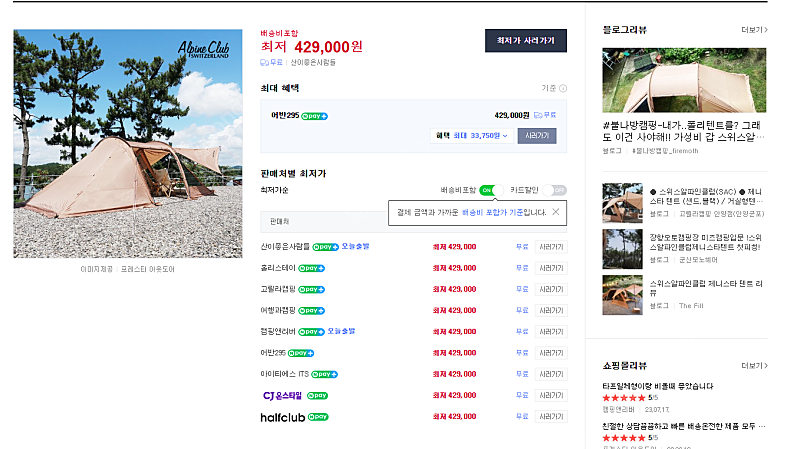
Task: Click 사러가기 for 캠핑앤러버 seller
Action: pyautogui.click(x=550, y=331)
